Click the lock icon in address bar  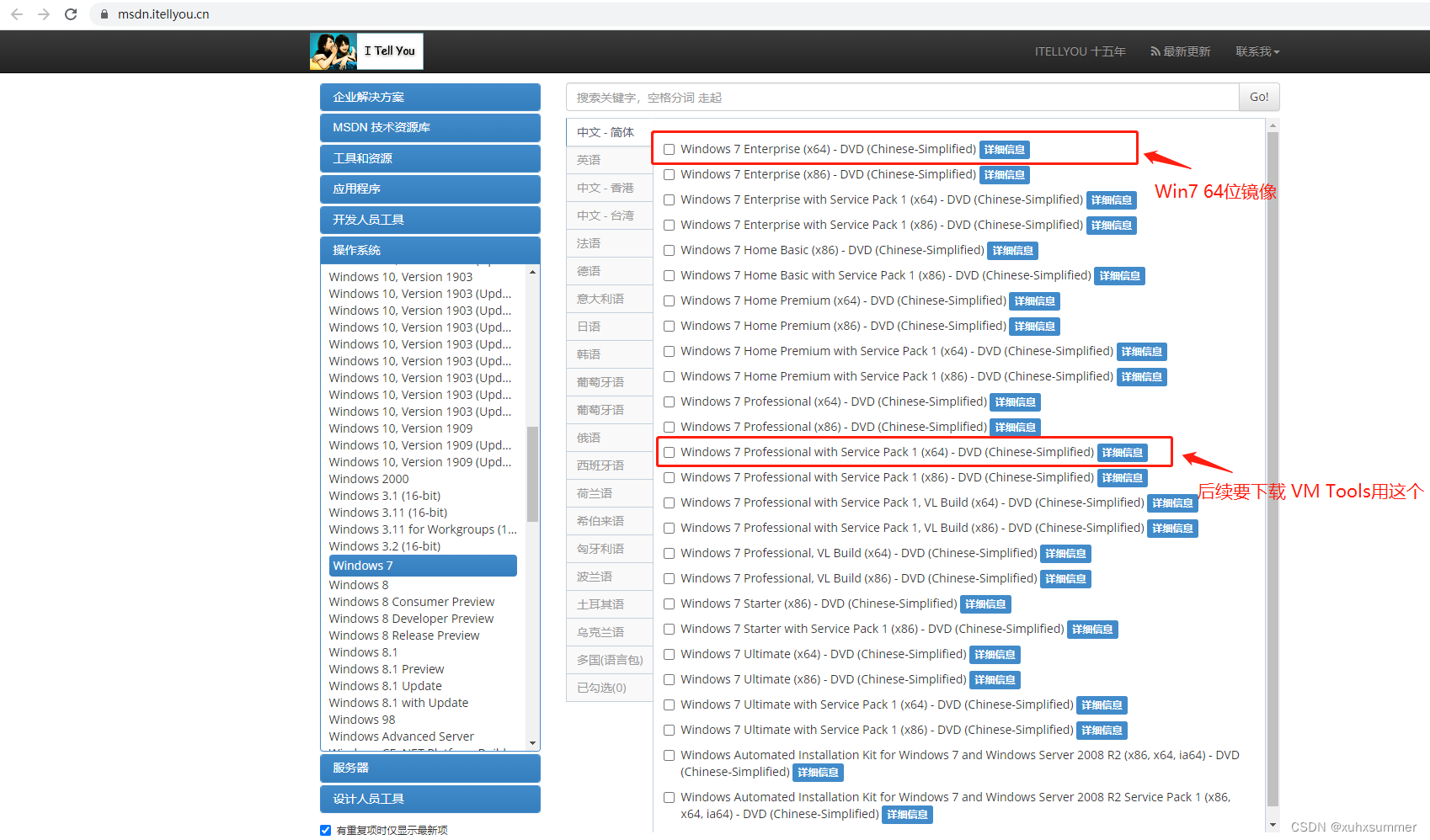point(104,14)
